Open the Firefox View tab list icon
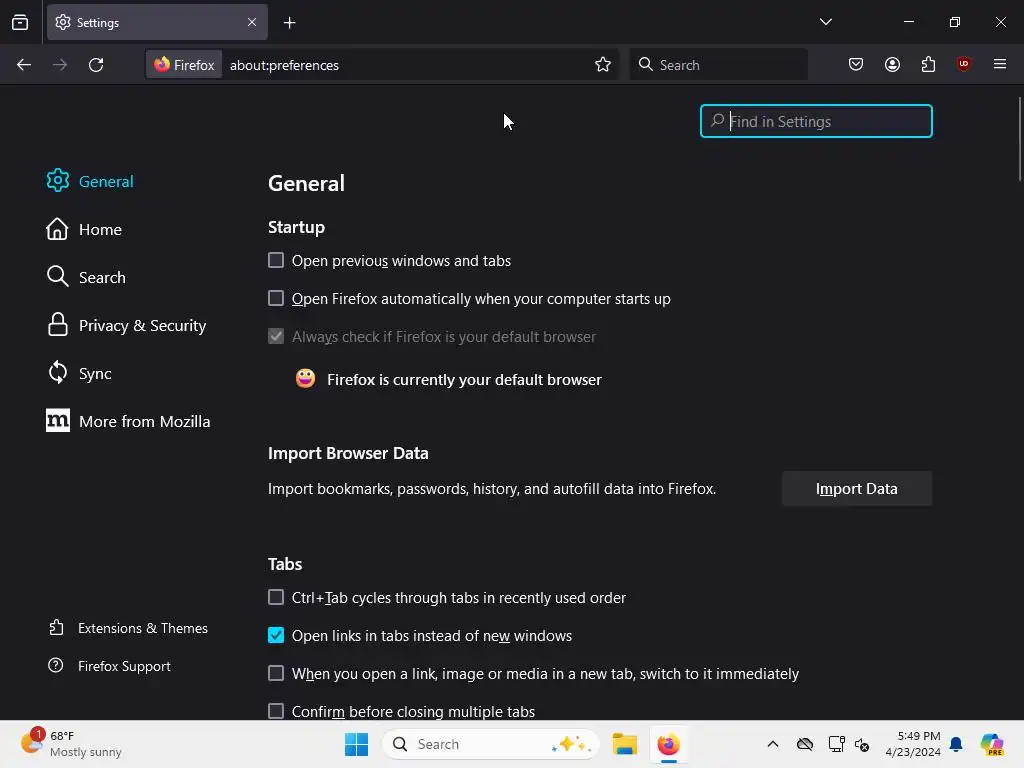The image size is (1024, 768). 20,22
